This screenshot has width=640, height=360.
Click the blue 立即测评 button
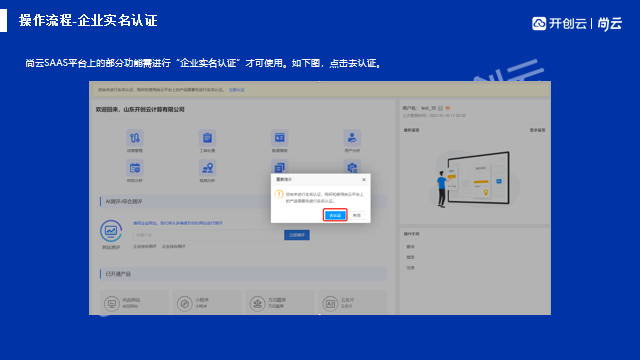pyautogui.click(x=297, y=235)
